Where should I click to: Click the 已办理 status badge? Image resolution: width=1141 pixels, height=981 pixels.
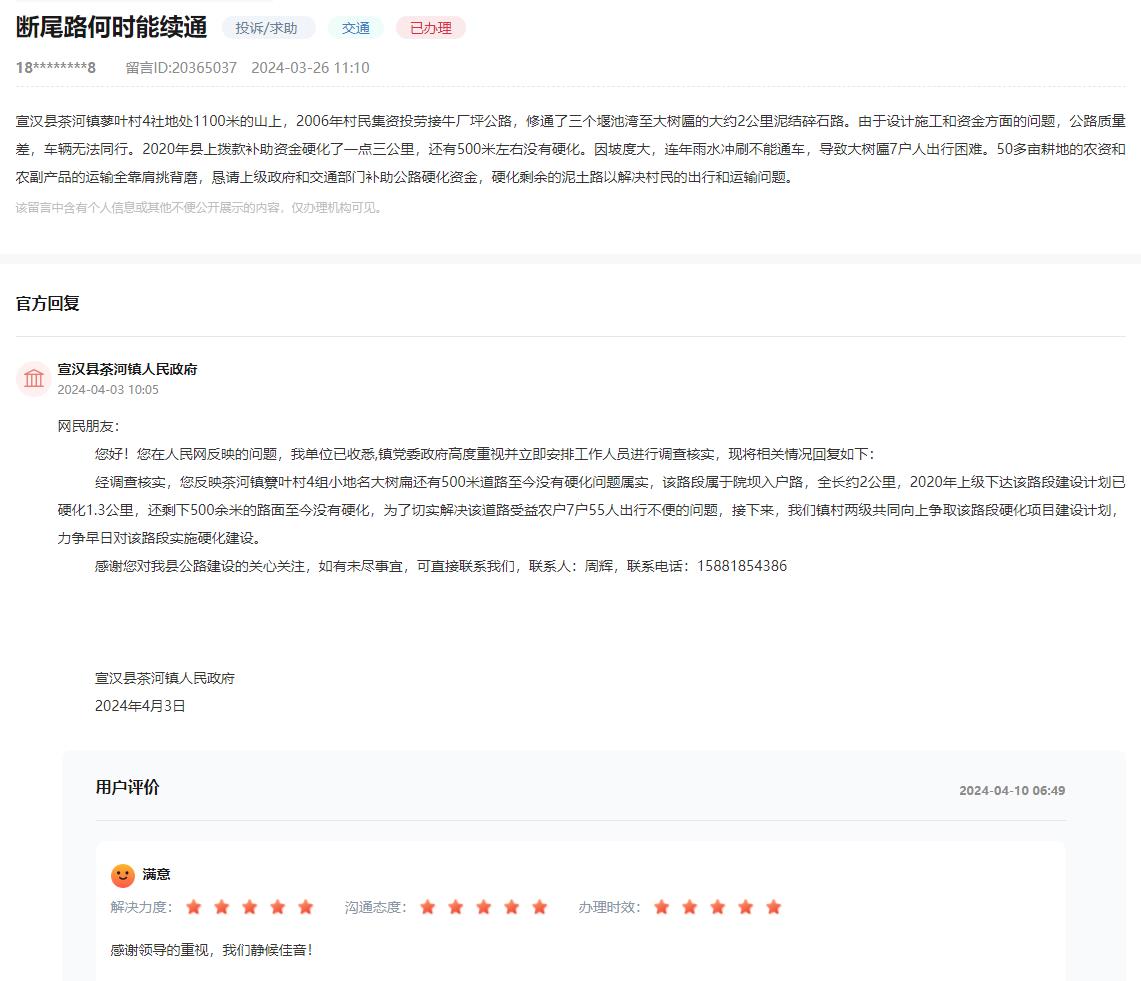[x=430, y=28]
